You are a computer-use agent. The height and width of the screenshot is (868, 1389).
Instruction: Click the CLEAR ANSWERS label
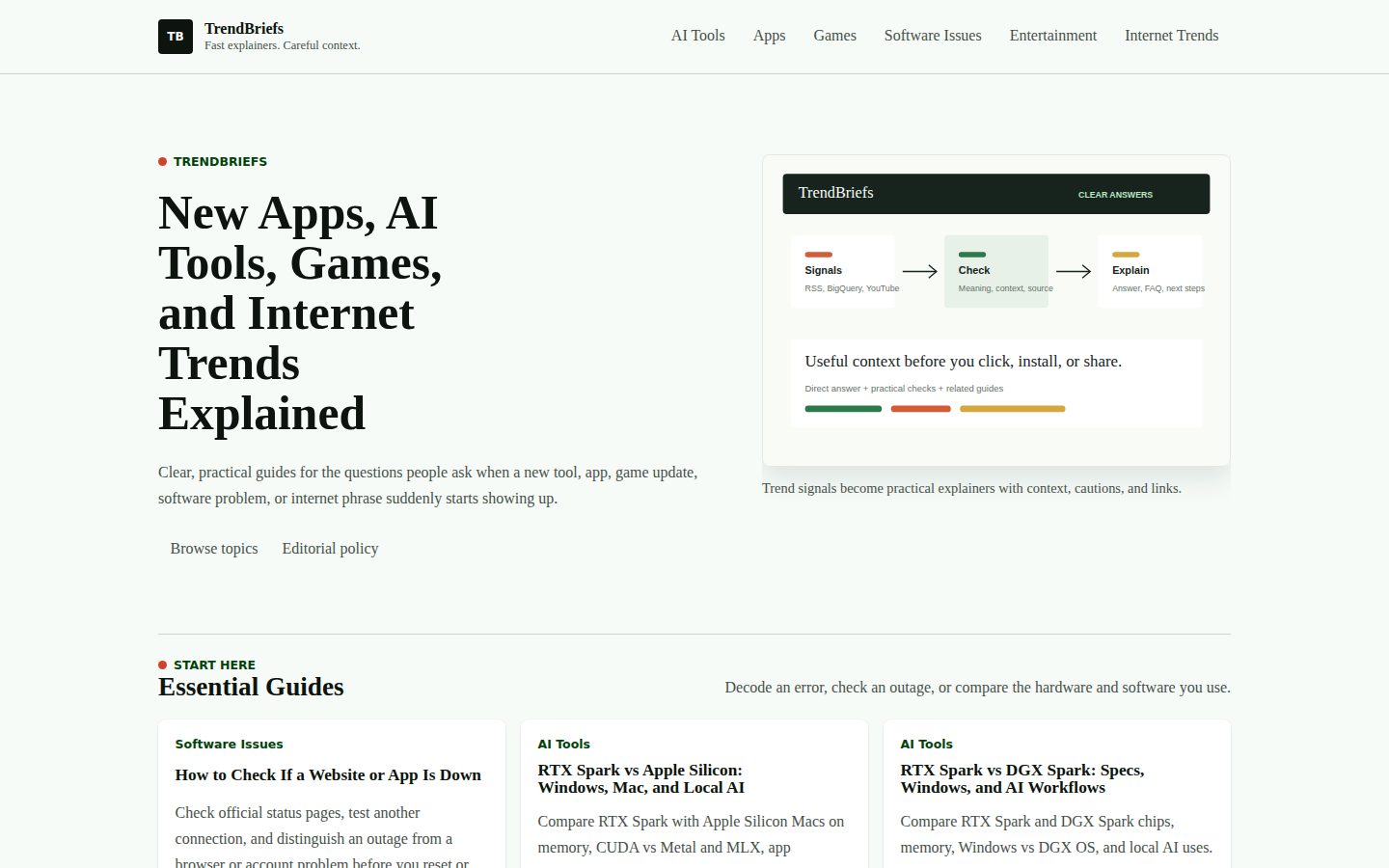1115,195
